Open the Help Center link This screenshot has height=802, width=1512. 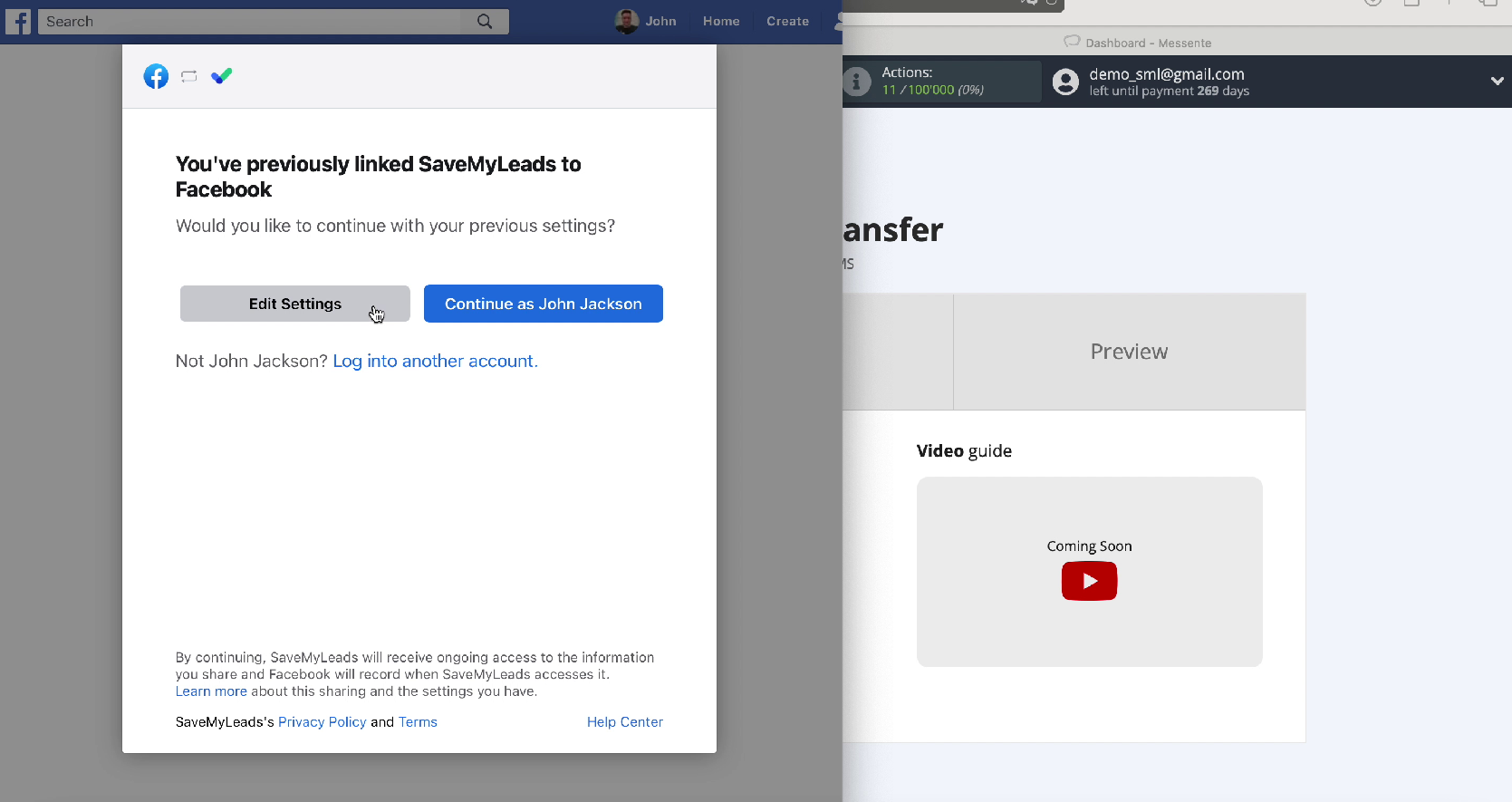[x=625, y=722]
